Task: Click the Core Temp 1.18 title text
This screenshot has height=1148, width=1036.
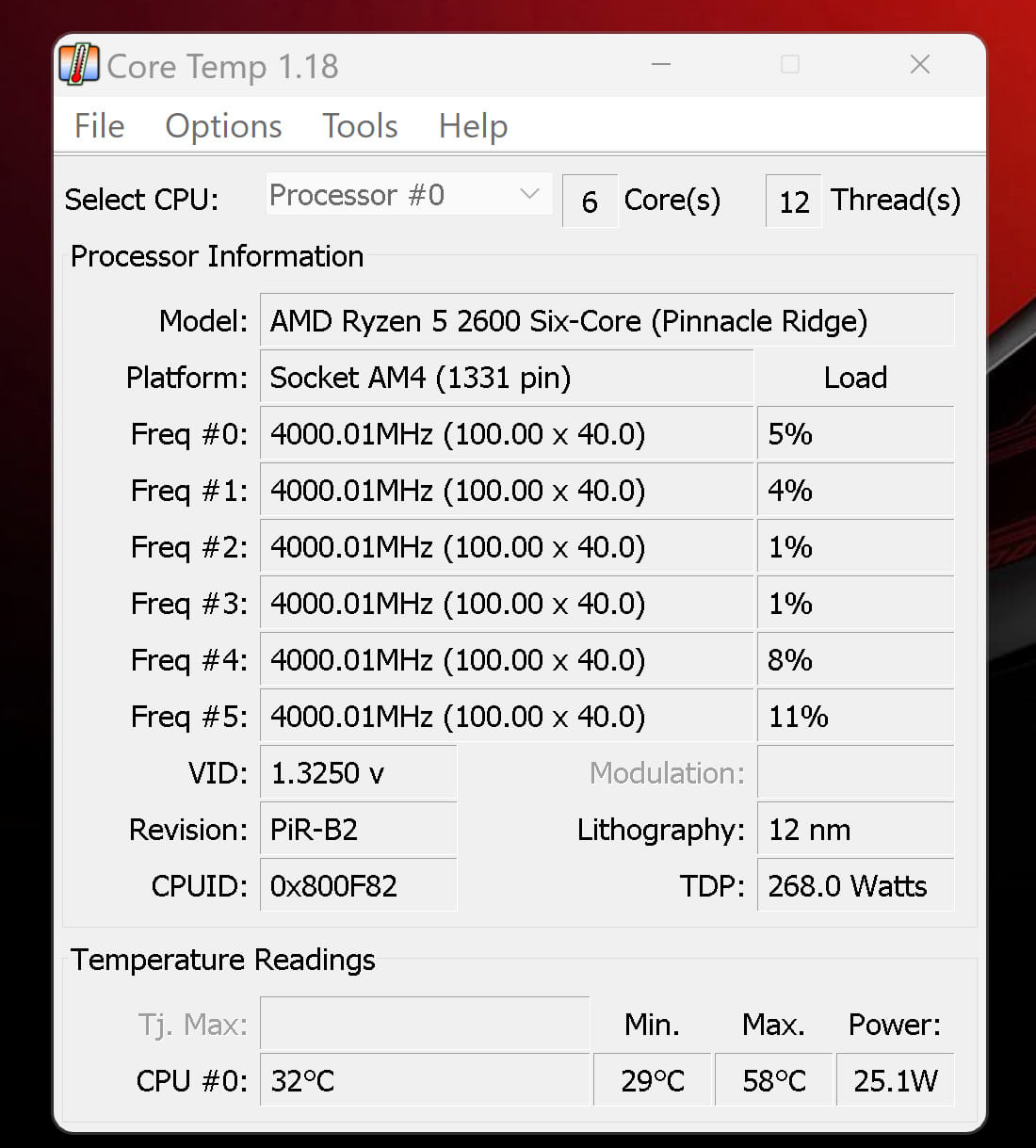Action: point(222,67)
